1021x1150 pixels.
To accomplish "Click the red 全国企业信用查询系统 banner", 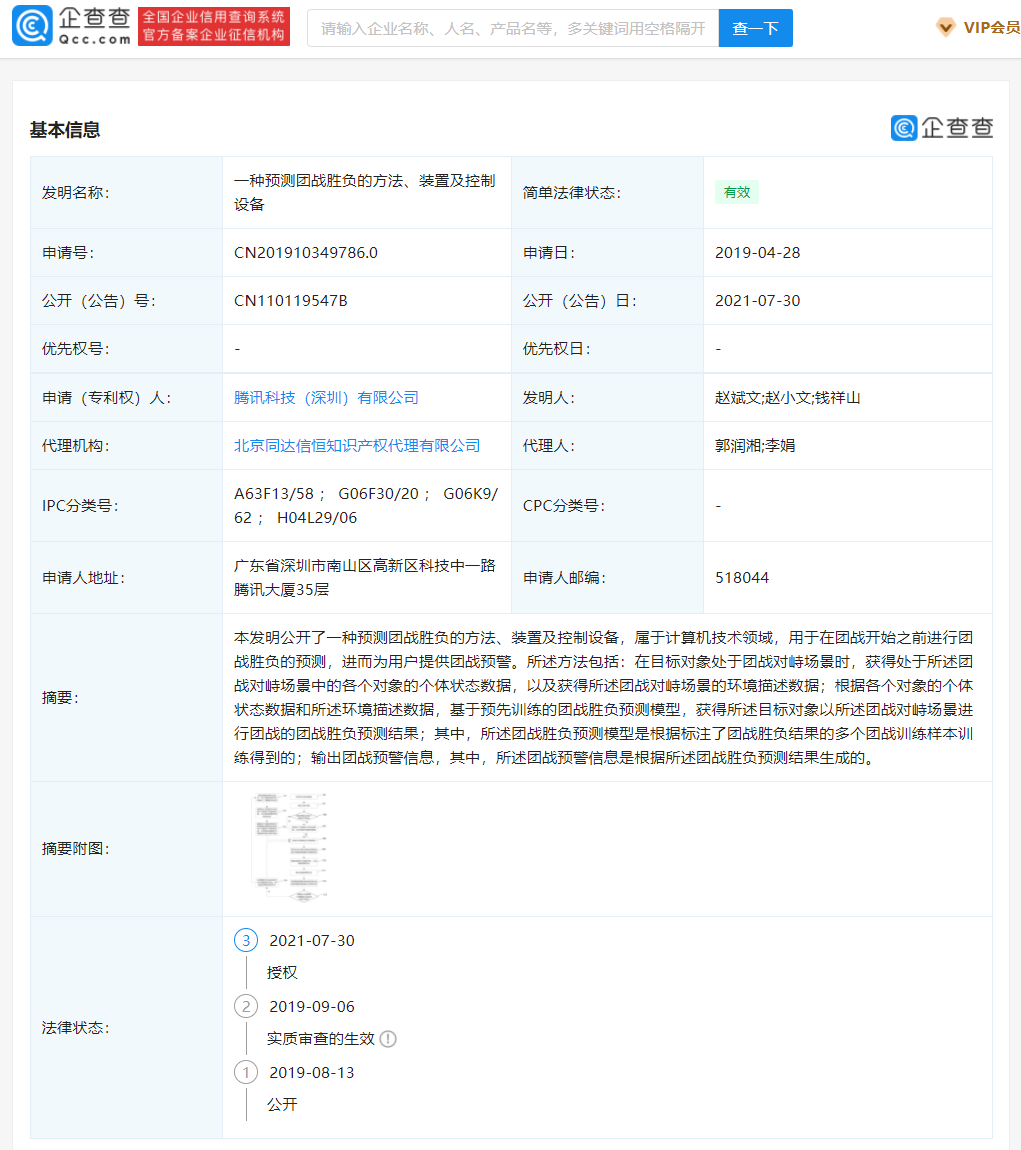I will [214, 27].
